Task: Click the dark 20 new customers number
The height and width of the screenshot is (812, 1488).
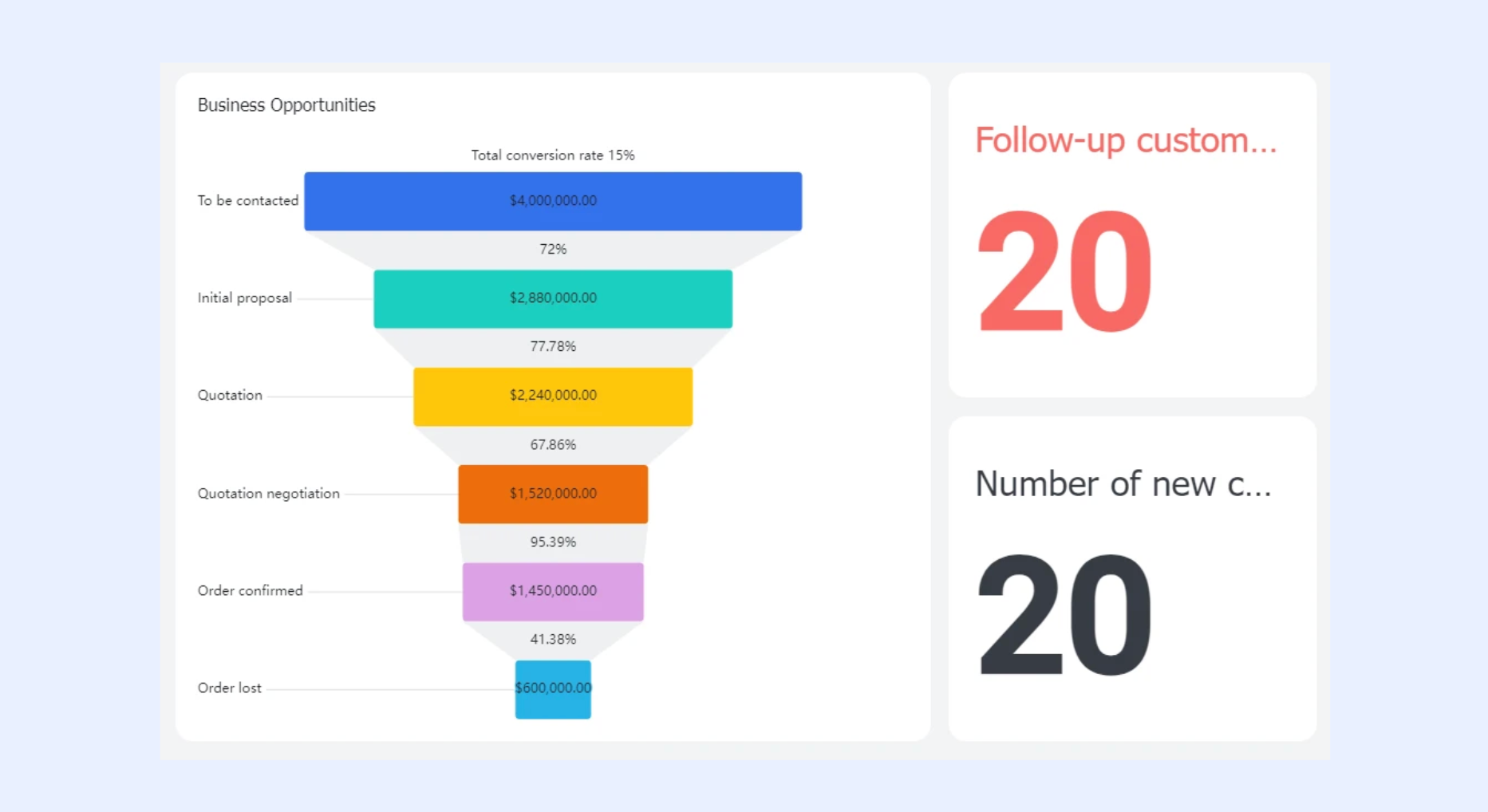Action: pos(1064,614)
